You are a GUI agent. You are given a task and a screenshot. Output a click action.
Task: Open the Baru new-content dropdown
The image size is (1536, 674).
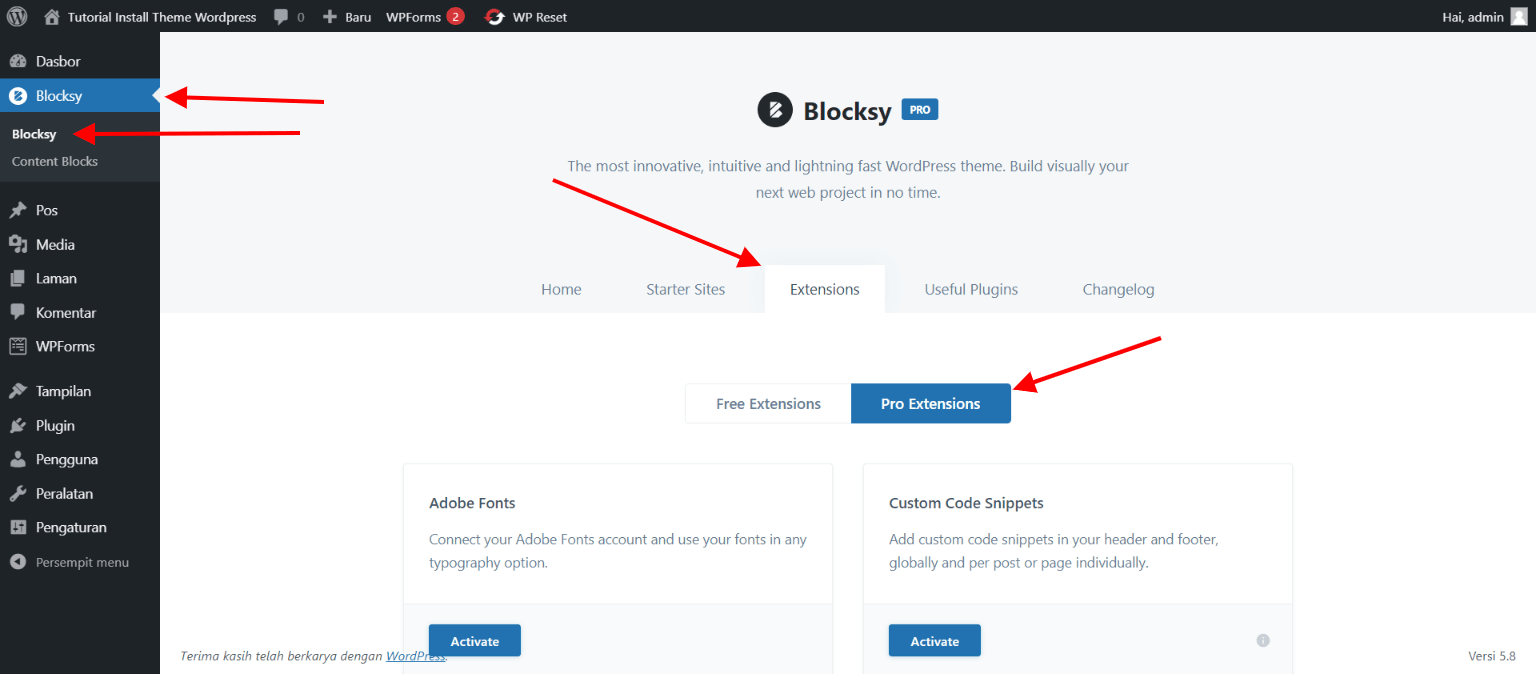point(345,16)
